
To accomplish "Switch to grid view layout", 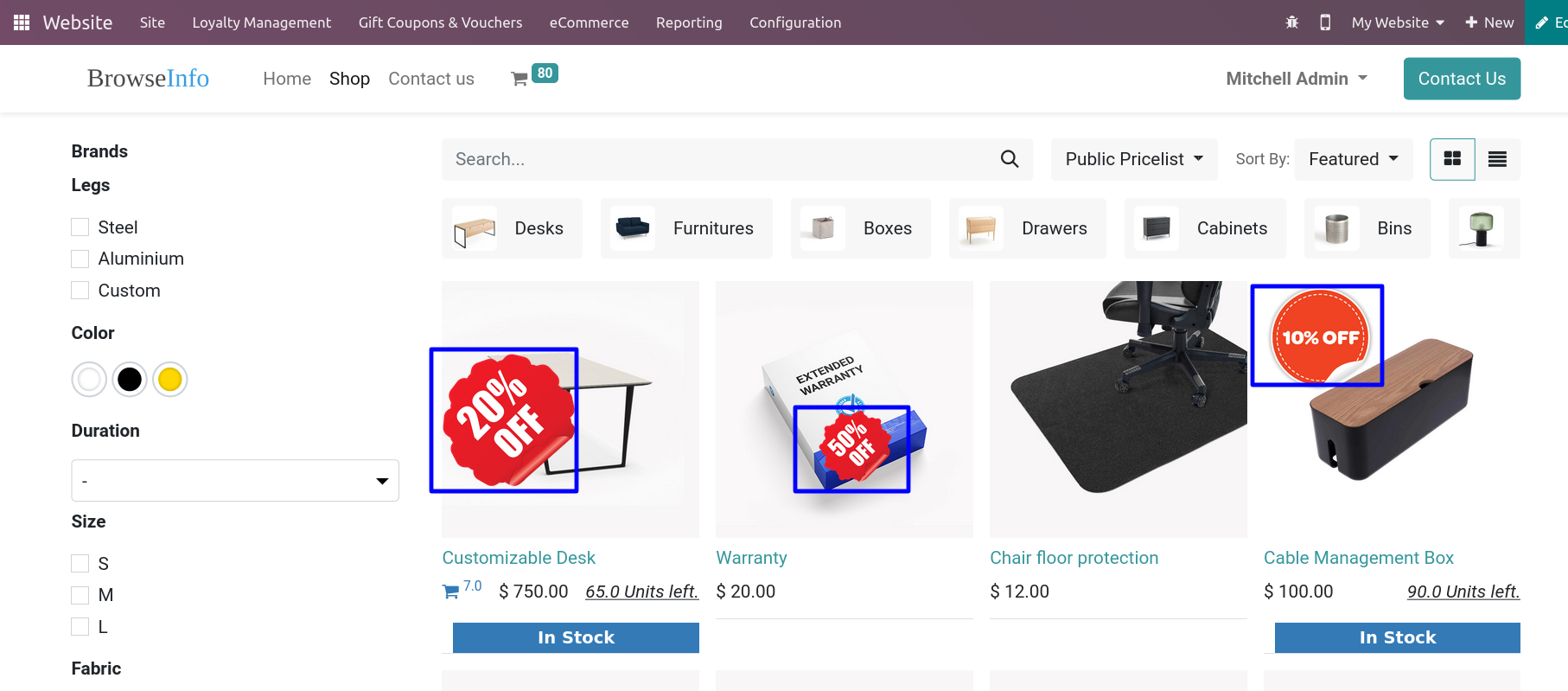I will 1452,159.
